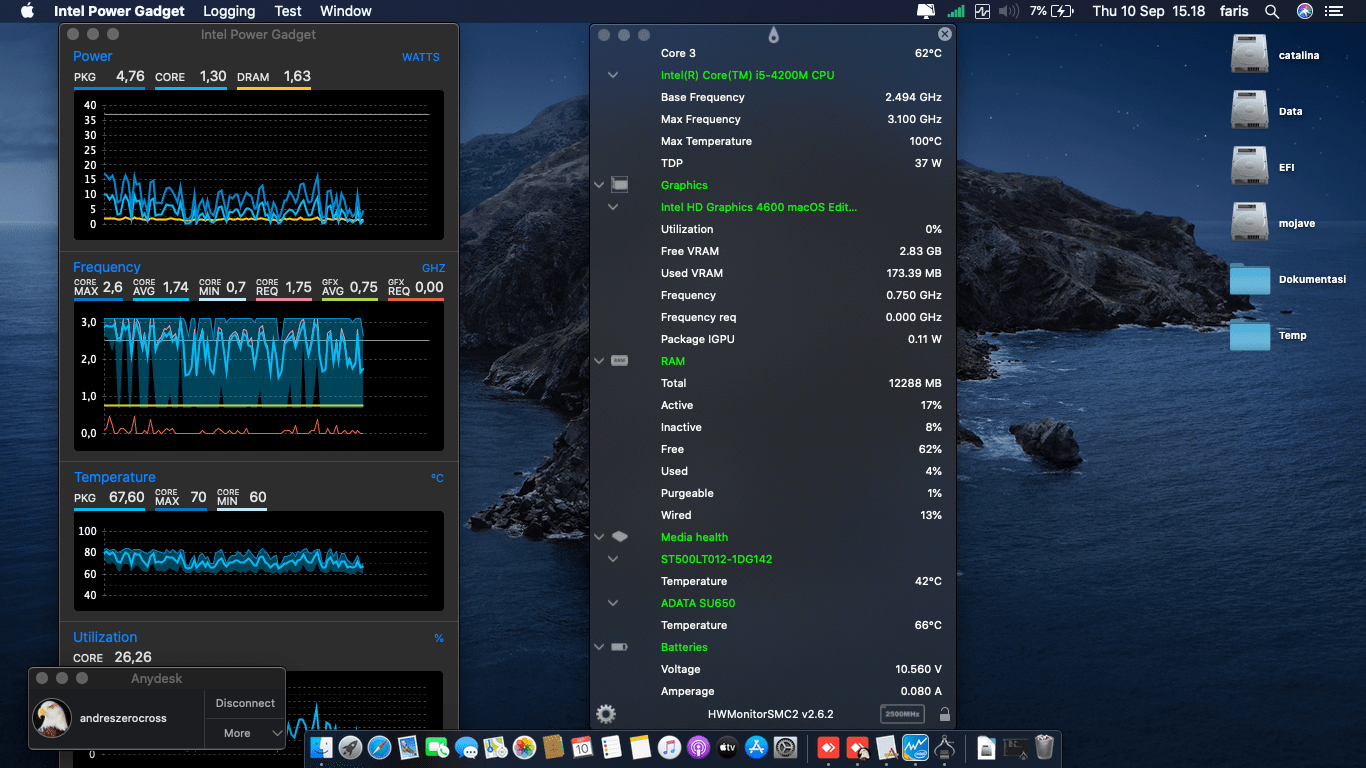This screenshot has height=768, width=1366.
Task: Click the volume speaker menu bar icon
Action: (x=1009, y=11)
